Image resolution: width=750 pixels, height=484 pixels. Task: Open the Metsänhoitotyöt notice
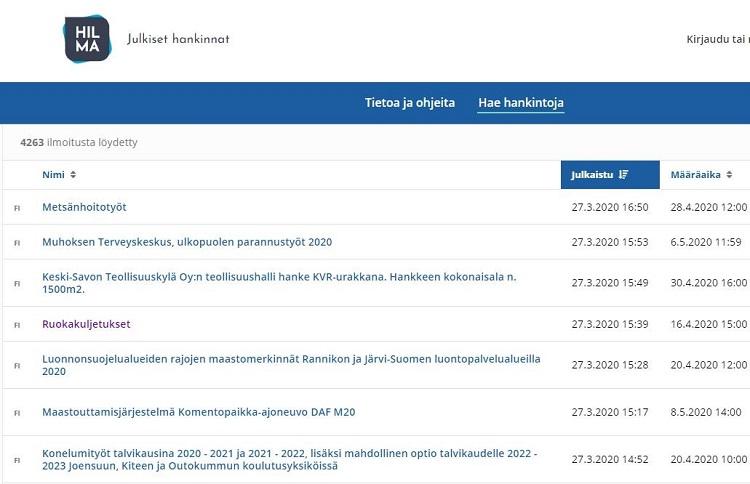point(84,207)
